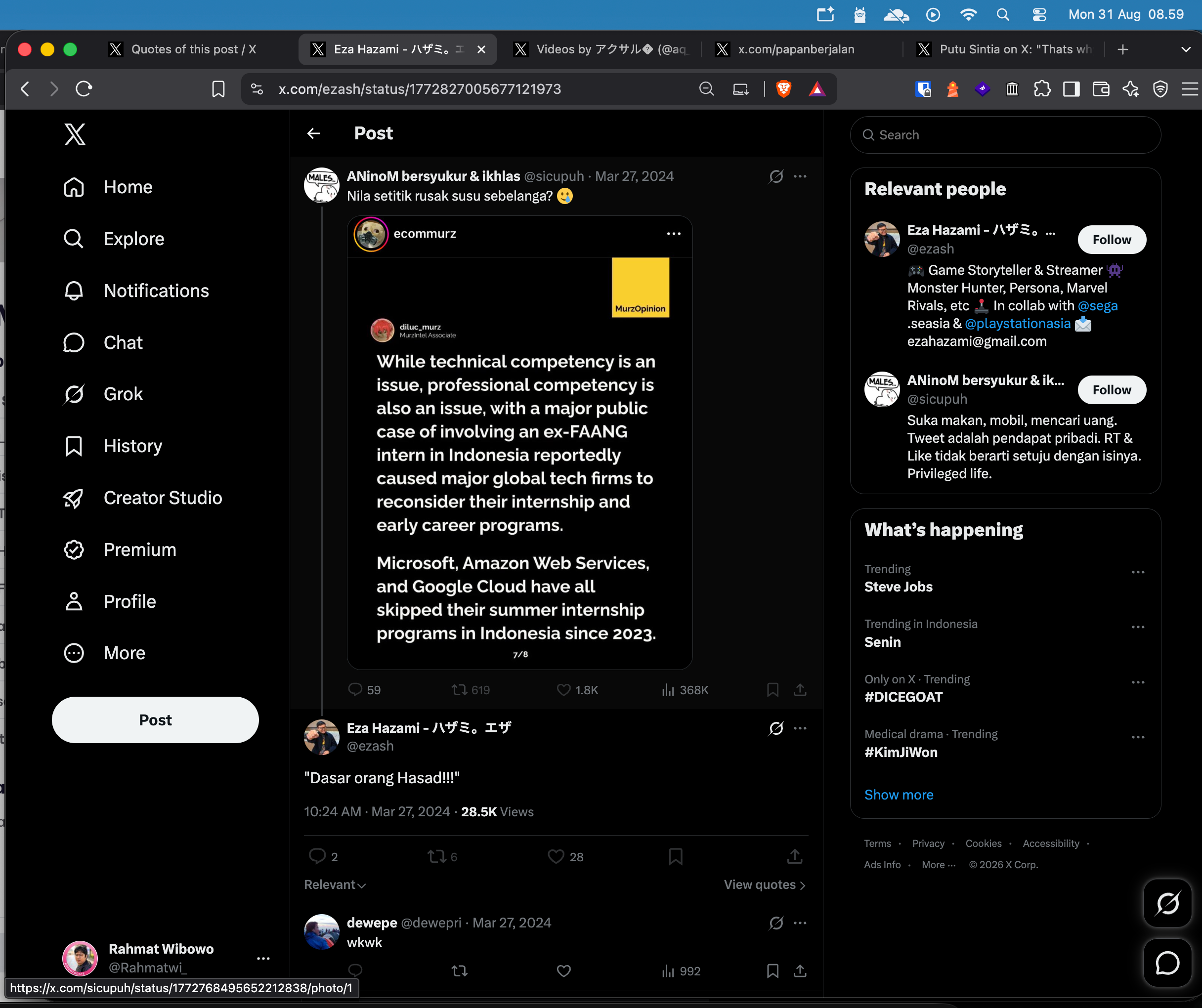Share dewepe's reply

800,971
